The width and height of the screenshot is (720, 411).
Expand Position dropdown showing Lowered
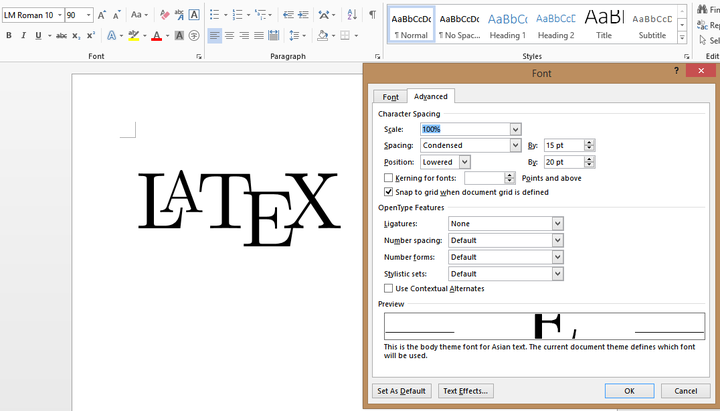click(465, 162)
